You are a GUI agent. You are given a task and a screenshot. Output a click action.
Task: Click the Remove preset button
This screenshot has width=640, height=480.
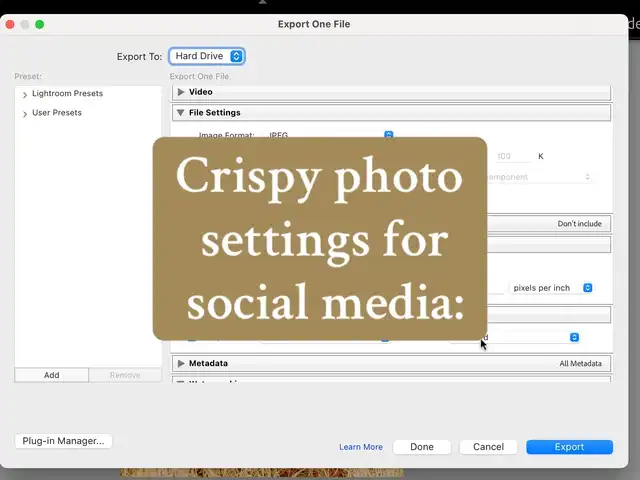click(x=125, y=375)
